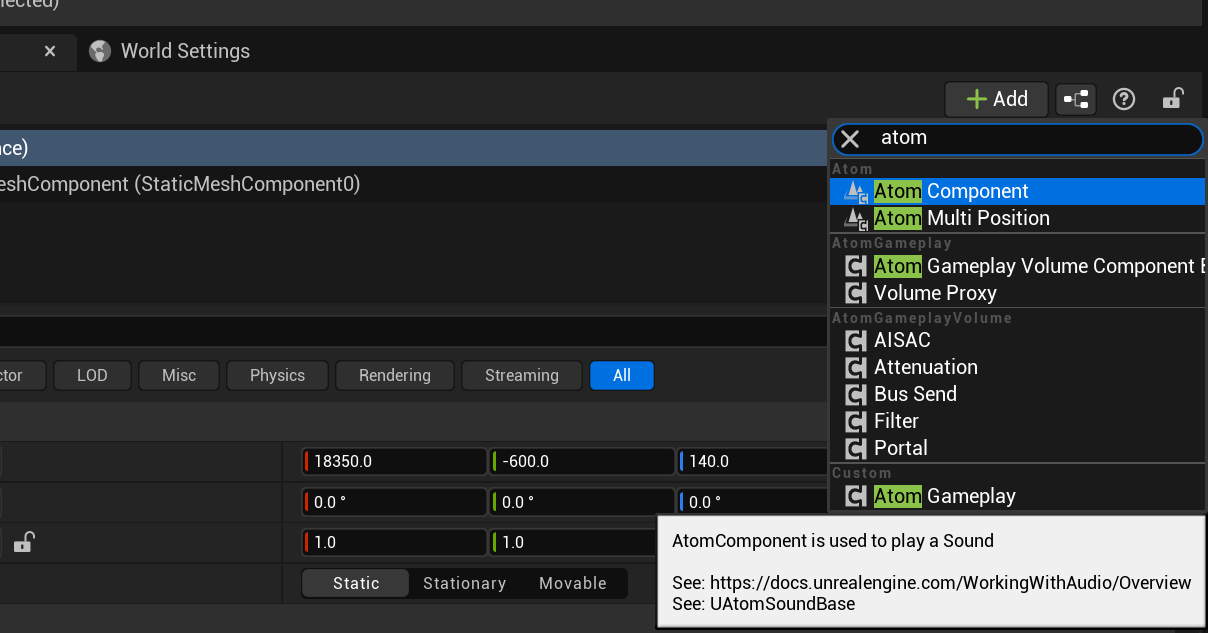This screenshot has width=1208, height=633.
Task: Select the Bus Send component
Action: point(1017,394)
